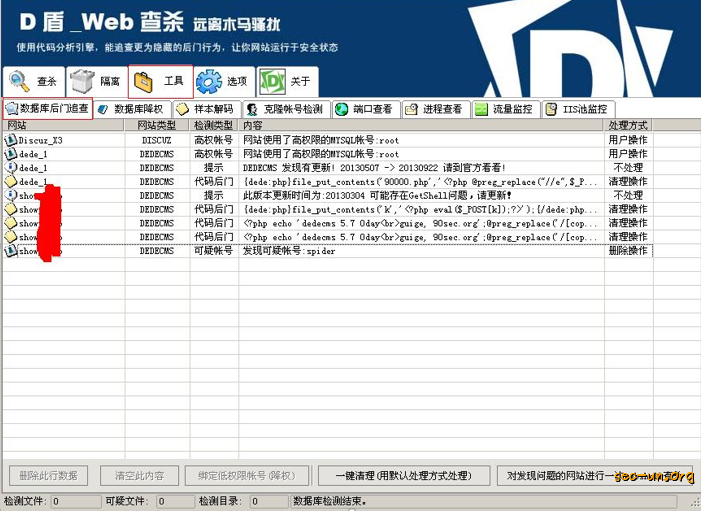Select the 数据库后门追查 tool tab
This screenshot has width=701, height=511.
pyautogui.click(x=48, y=109)
